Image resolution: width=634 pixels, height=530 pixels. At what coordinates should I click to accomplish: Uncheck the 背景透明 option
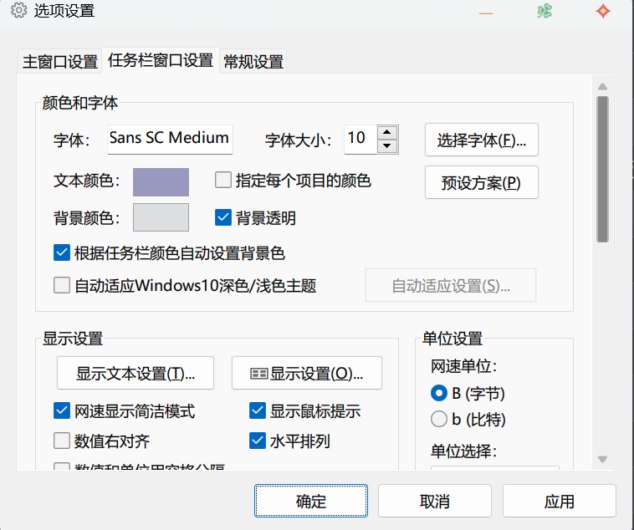click(x=224, y=217)
